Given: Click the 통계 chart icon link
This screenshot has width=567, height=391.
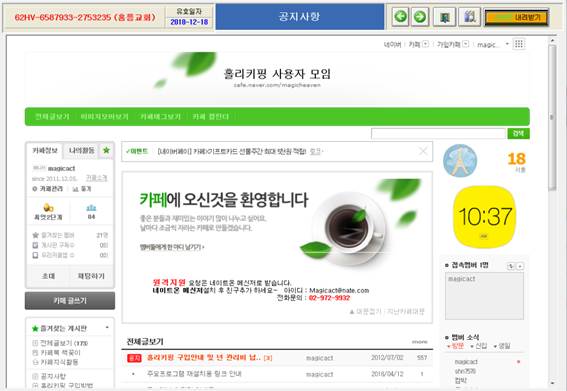Looking at the screenshot, I should point(82,189).
